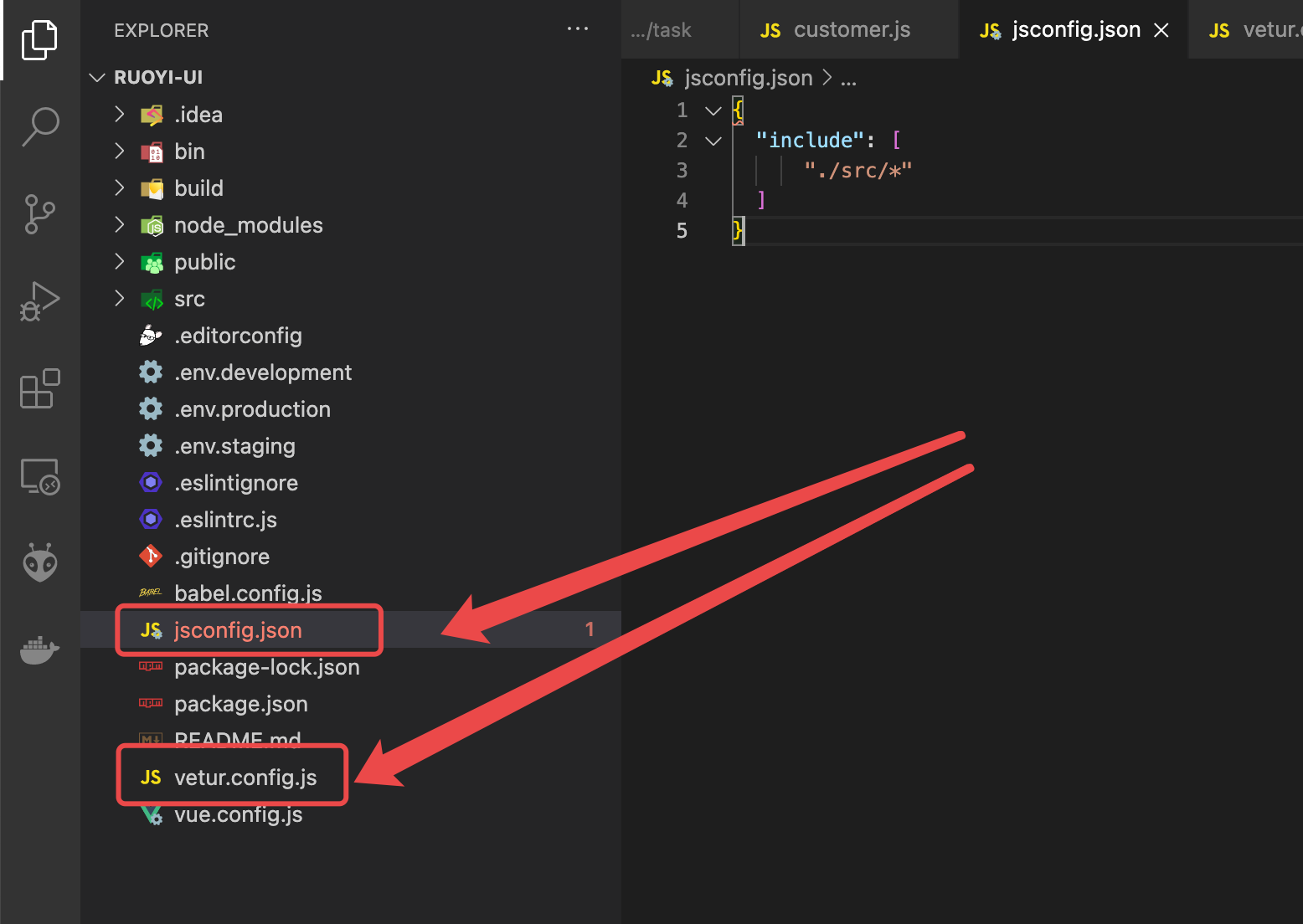Click the .idea folder icon
Viewport: 1303px width, 924px height.
pyautogui.click(x=152, y=115)
